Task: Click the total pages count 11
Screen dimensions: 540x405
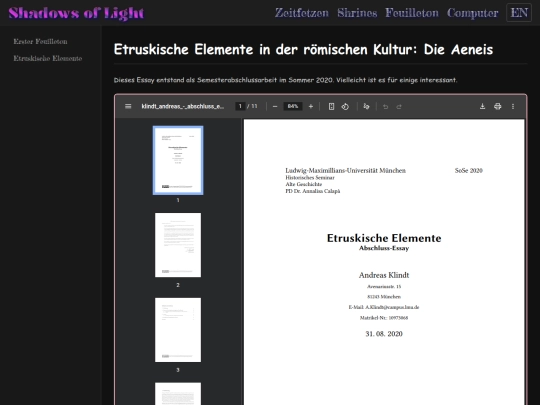Action: tap(254, 106)
